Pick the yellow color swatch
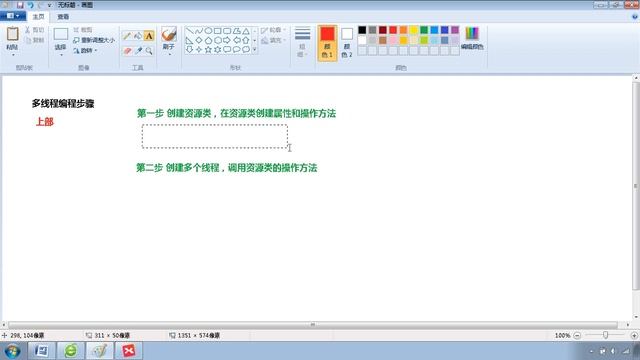This screenshot has width=640, height=360. click(x=413, y=30)
